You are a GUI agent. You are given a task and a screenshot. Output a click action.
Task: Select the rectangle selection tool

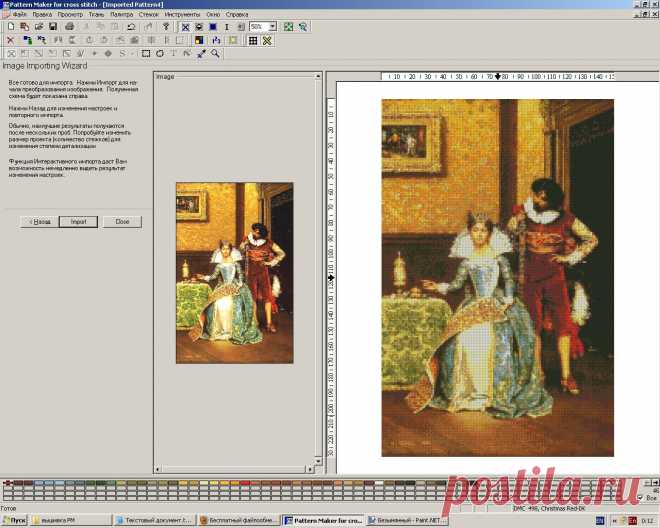(x=146, y=53)
